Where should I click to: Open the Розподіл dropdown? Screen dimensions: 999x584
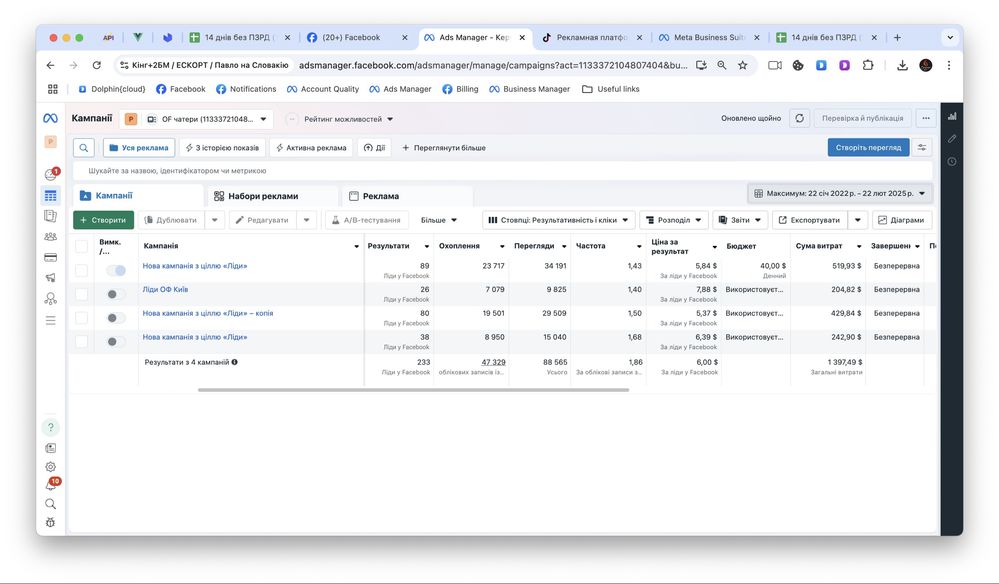click(x=673, y=220)
